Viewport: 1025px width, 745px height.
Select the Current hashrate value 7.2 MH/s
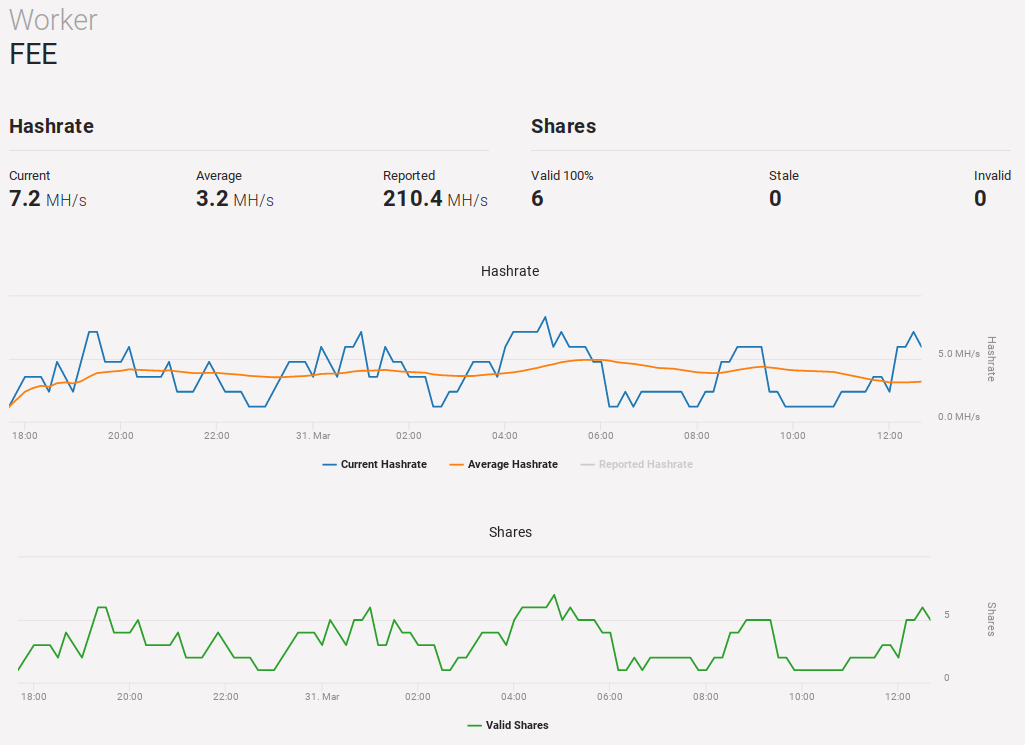tap(48, 198)
